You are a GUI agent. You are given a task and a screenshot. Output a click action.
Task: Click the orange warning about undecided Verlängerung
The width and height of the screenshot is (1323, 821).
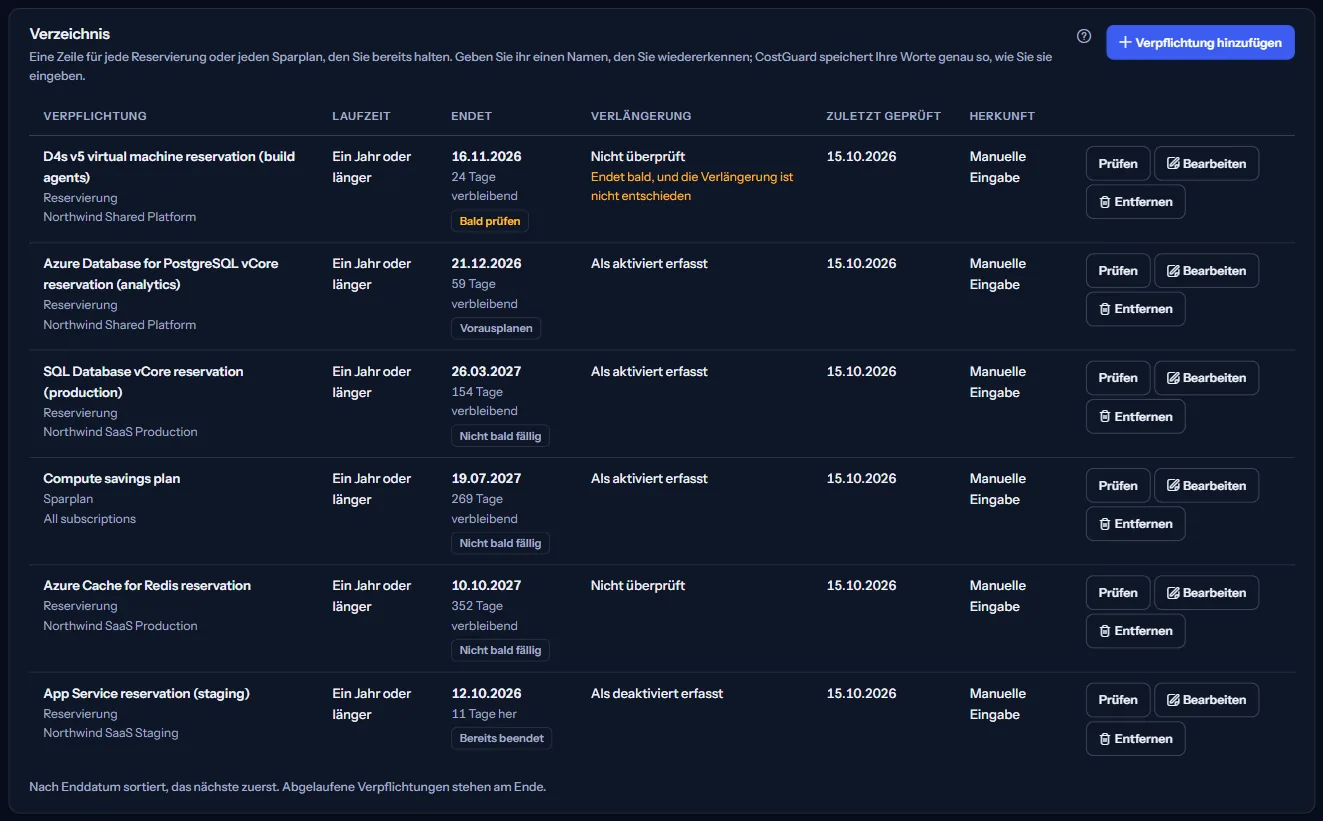click(692, 186)
